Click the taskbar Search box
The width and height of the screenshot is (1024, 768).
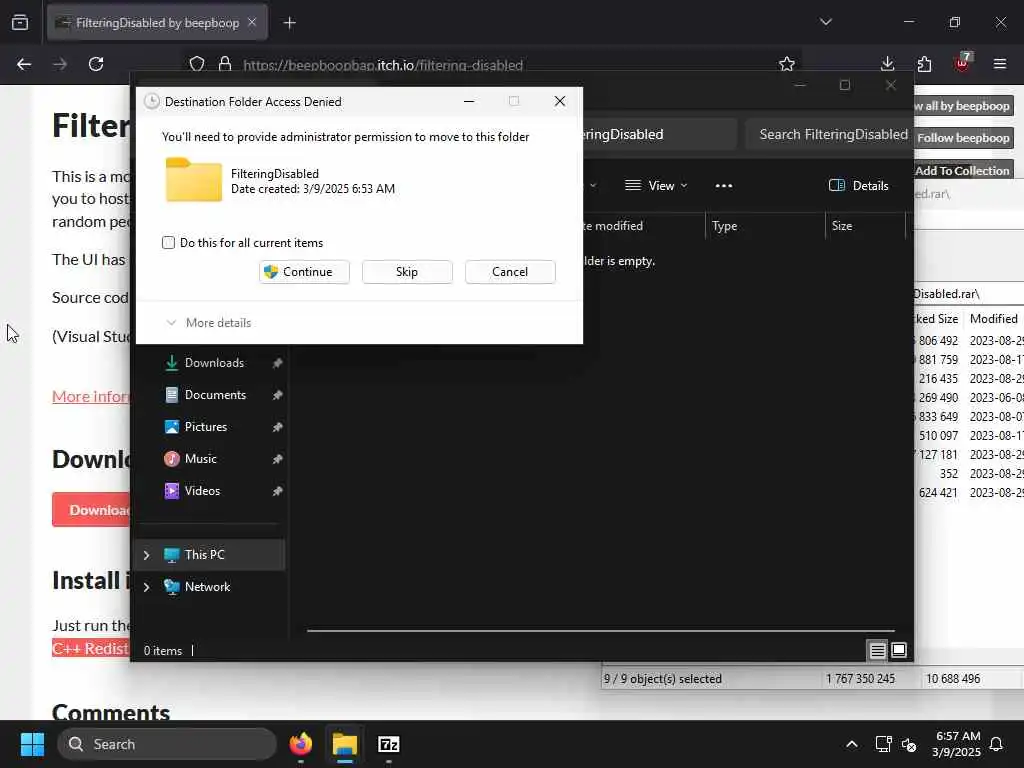(x=167, y=744)
